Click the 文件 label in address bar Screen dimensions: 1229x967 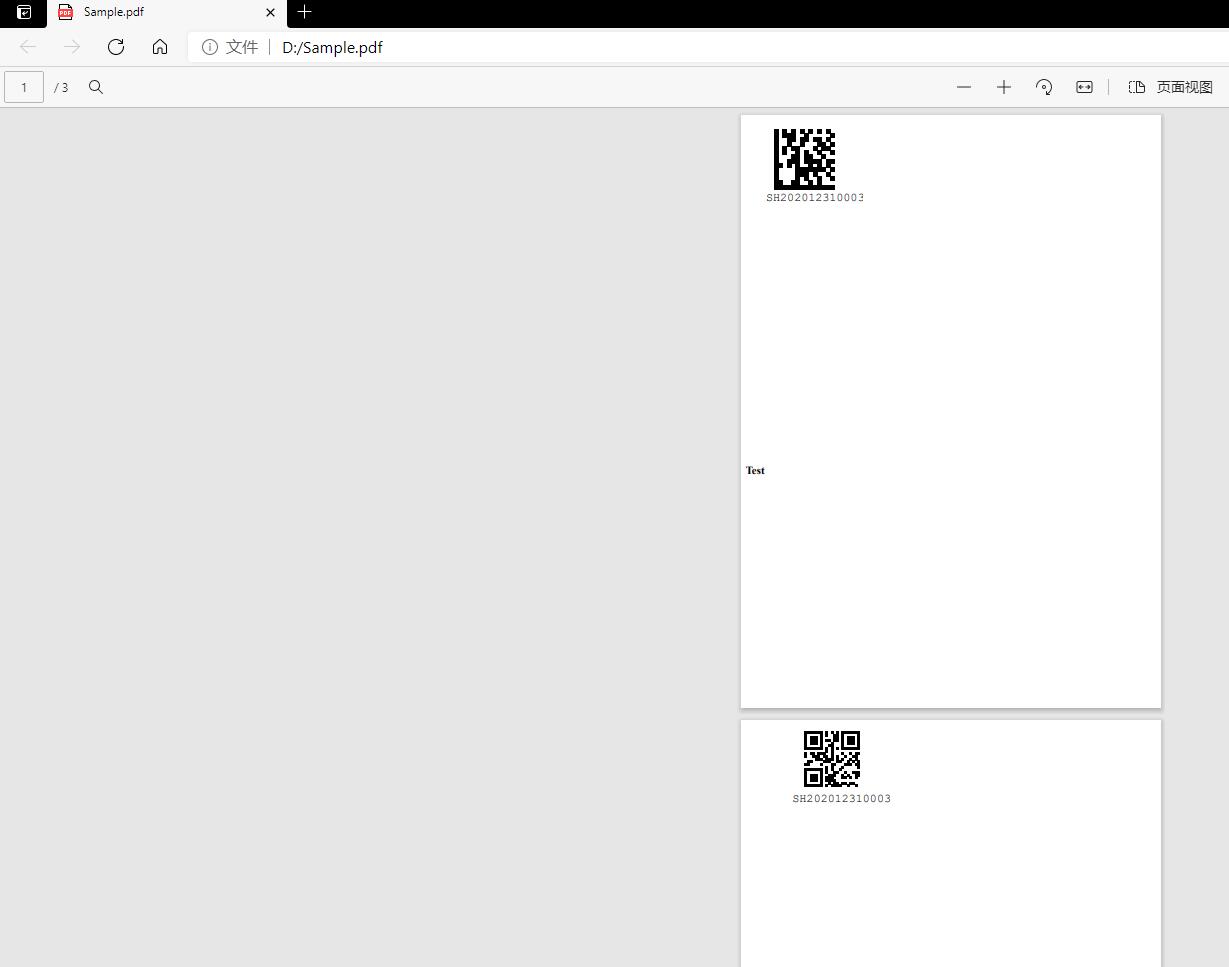coord(242,47)
